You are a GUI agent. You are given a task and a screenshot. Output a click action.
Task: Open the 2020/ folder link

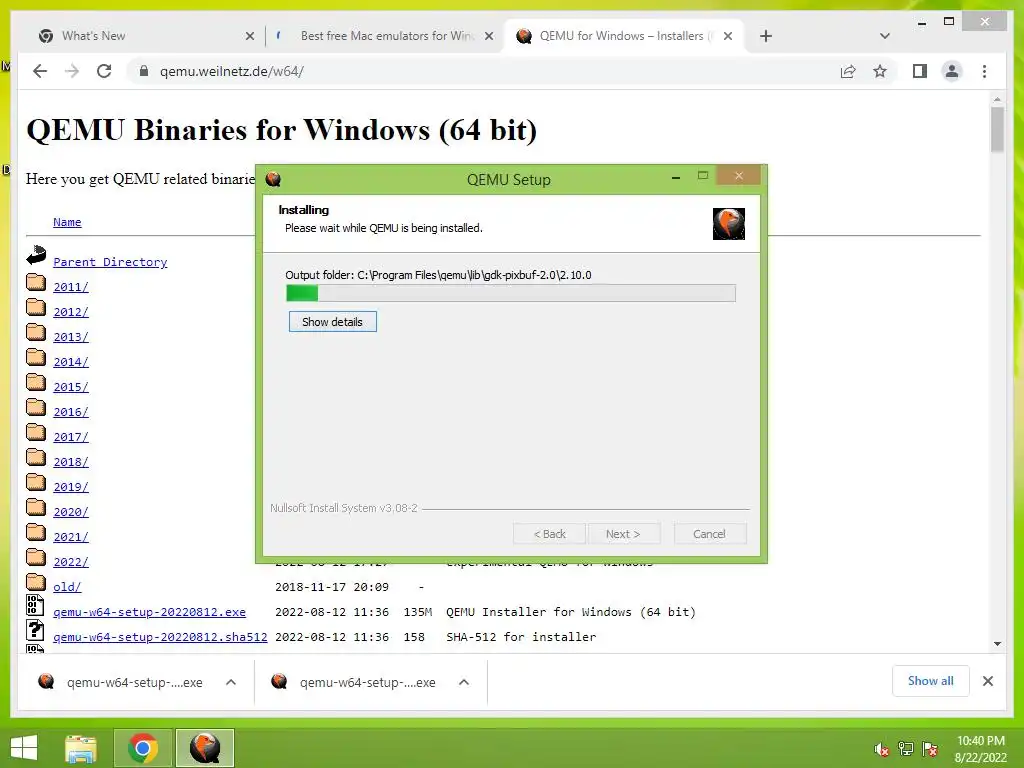[71, 512]
